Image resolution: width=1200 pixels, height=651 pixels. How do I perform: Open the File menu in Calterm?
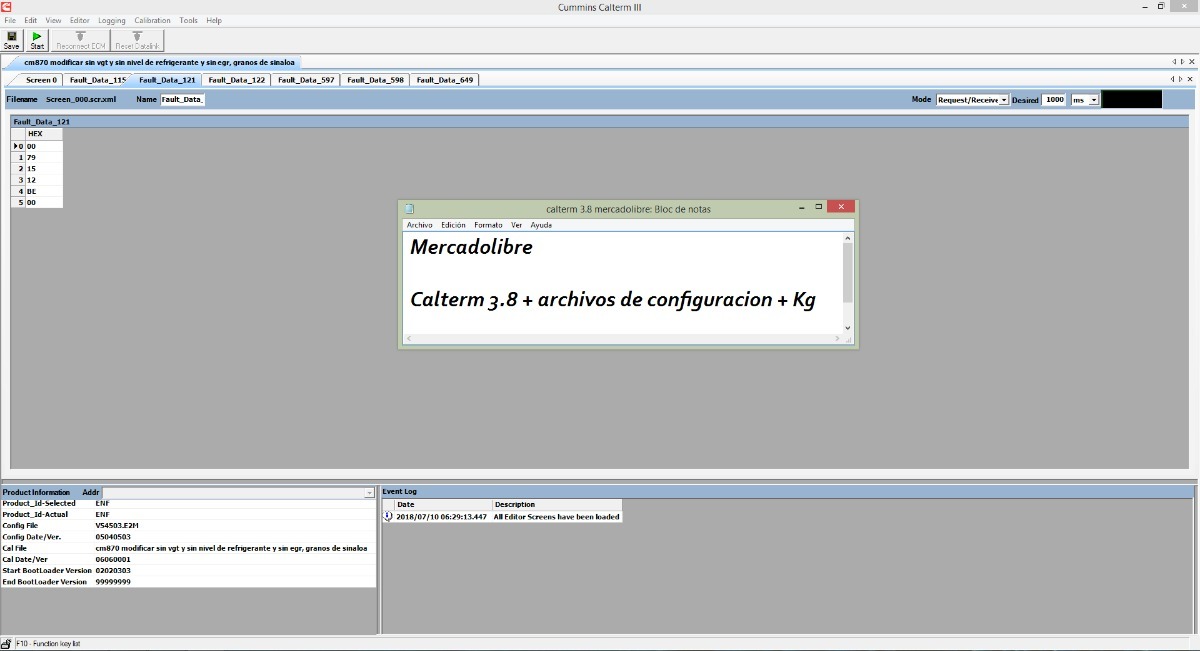(x=10, y=20)
